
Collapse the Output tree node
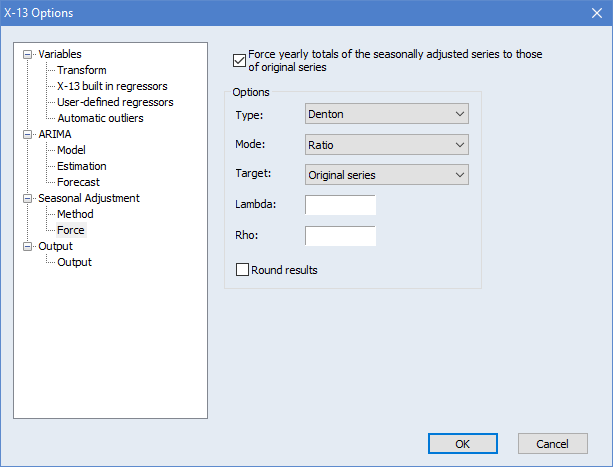[27, 246]
